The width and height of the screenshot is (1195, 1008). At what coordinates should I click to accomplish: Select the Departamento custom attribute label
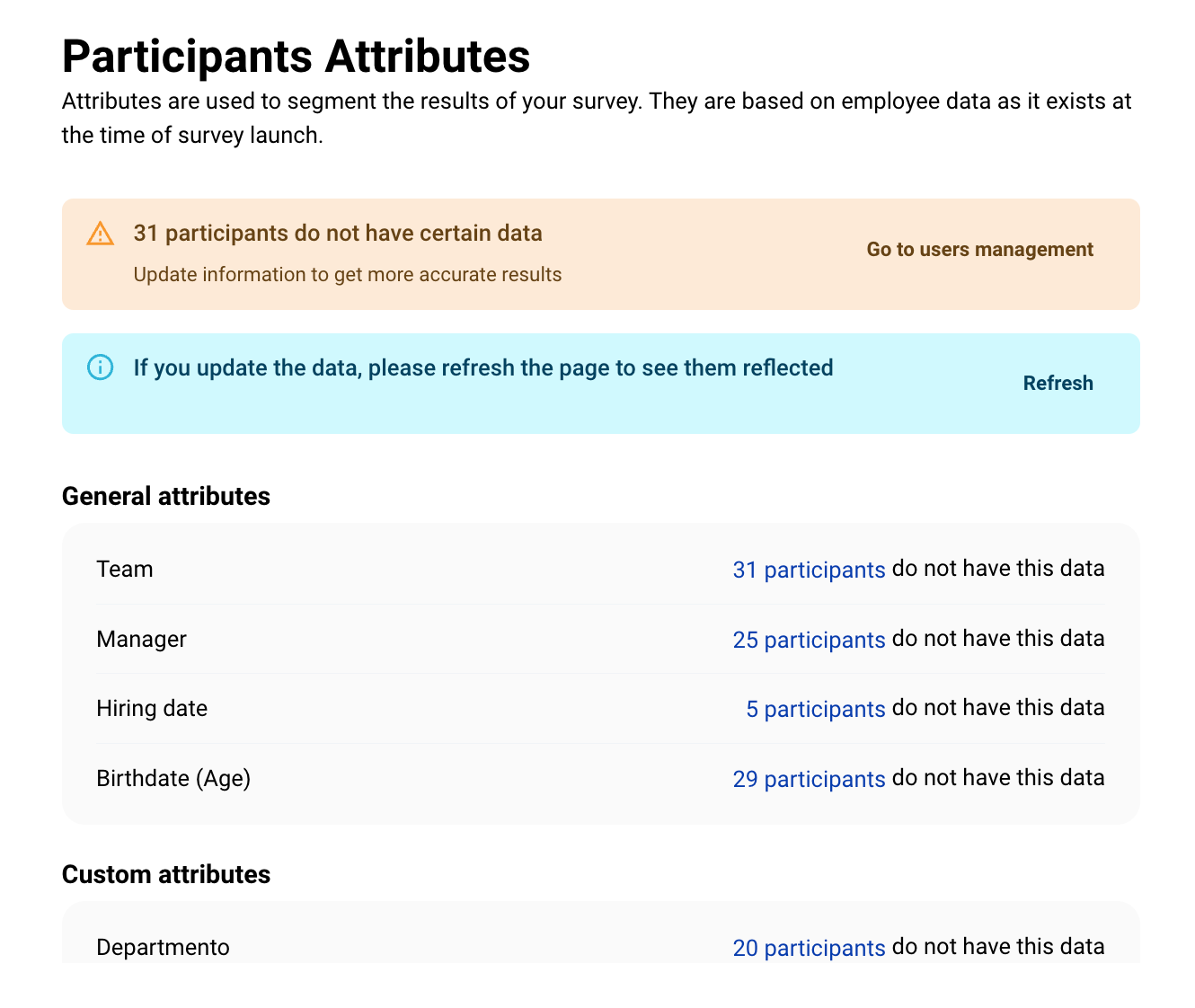coord(163,948)
